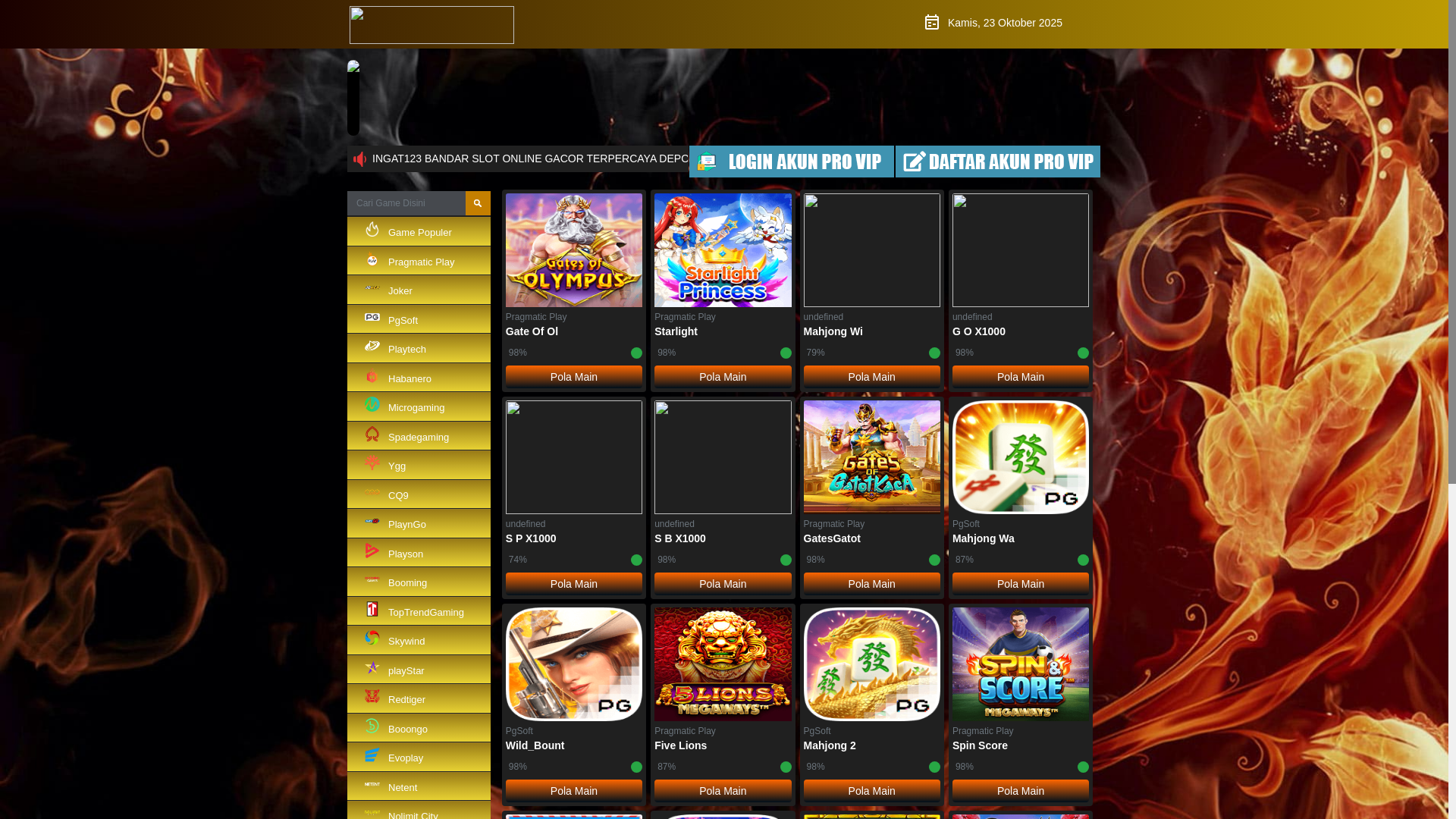The image size is (1456, 819).
Task: Select TopTrendGaming from the provider list
Action: pyautogui.click(x=419, y=611)
